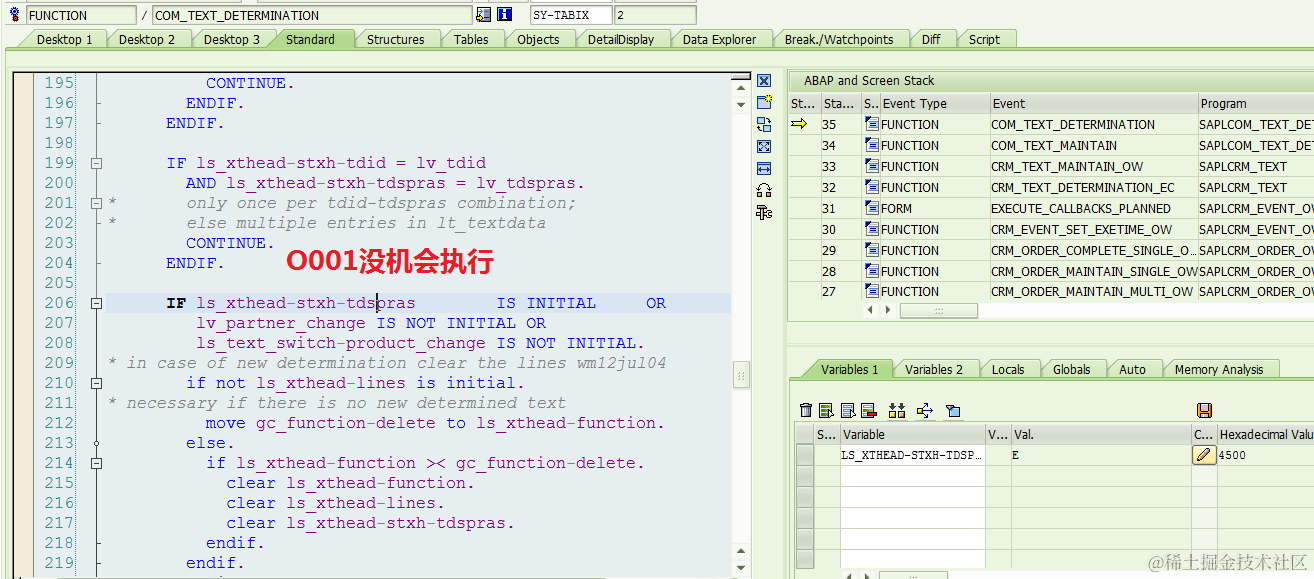Open the Break./Watchpoints tab
Viewport: 1314px width, 579px height.
(x=841, y=39)
